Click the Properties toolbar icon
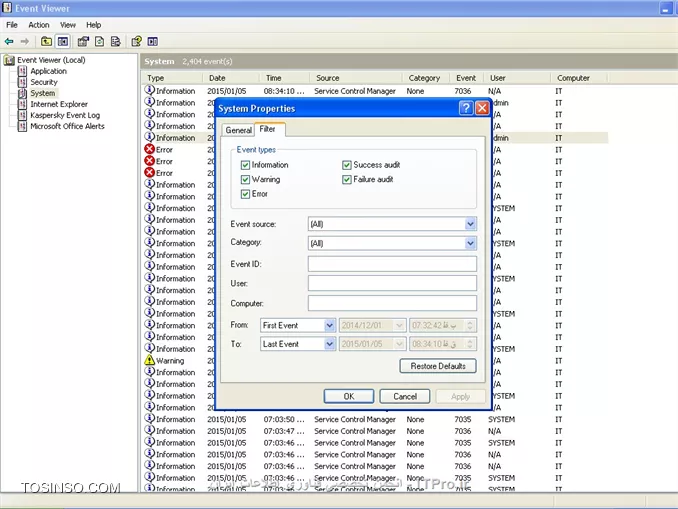678x509 pixels. pos(83,42)
